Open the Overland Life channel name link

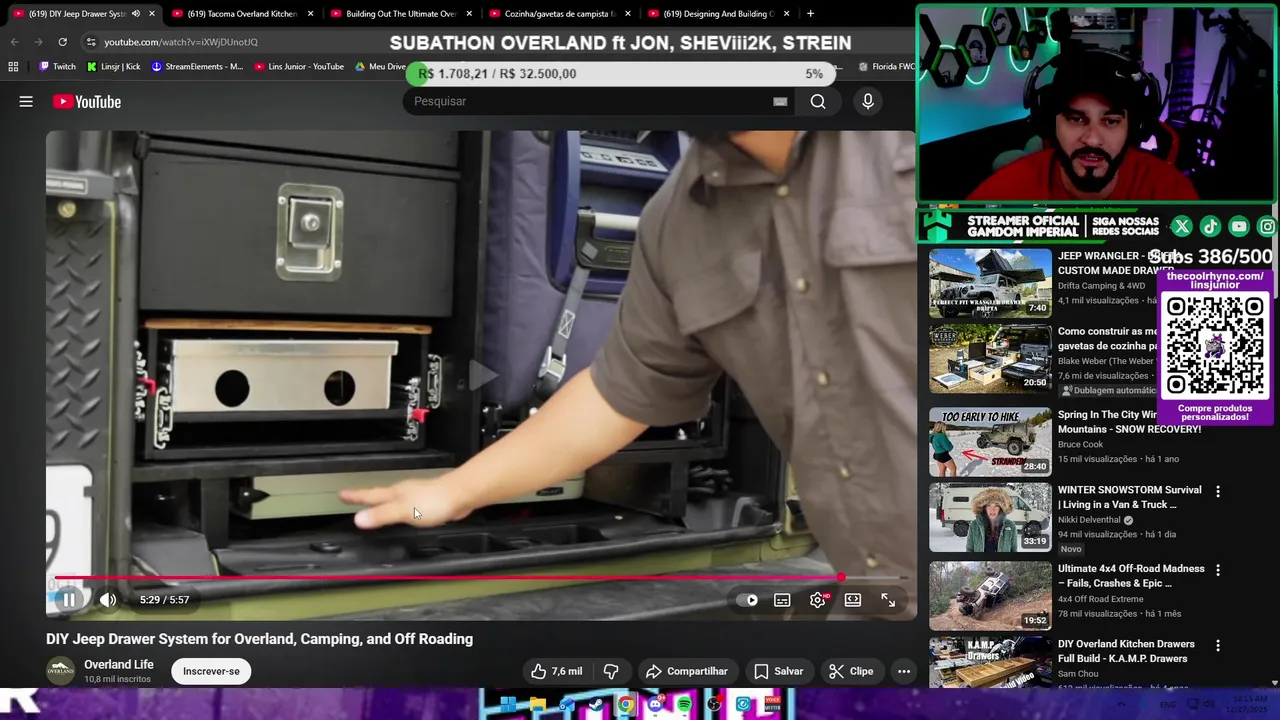point(119,664)
